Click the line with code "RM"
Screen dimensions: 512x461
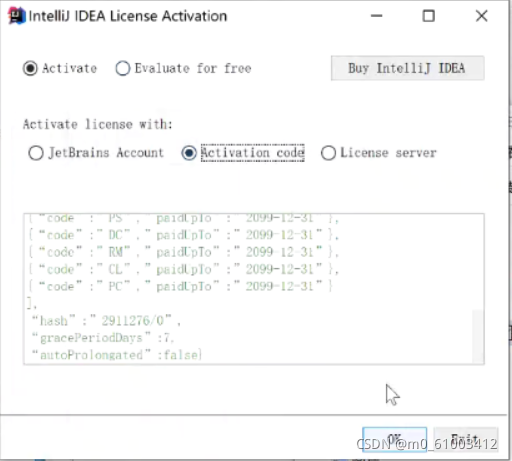[184, 252]
